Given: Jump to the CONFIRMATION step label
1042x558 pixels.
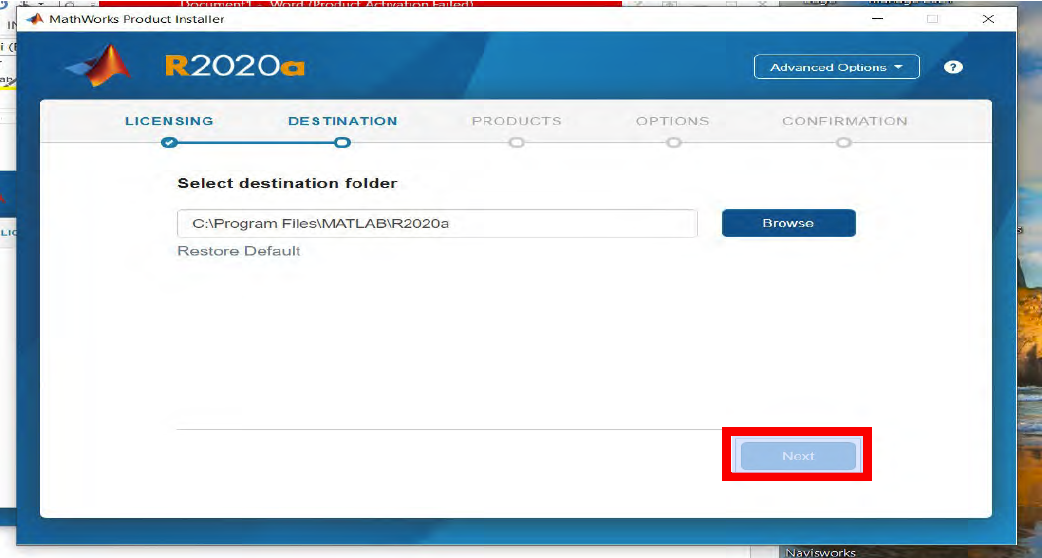Looking at the screenshot, I should 844,121.
